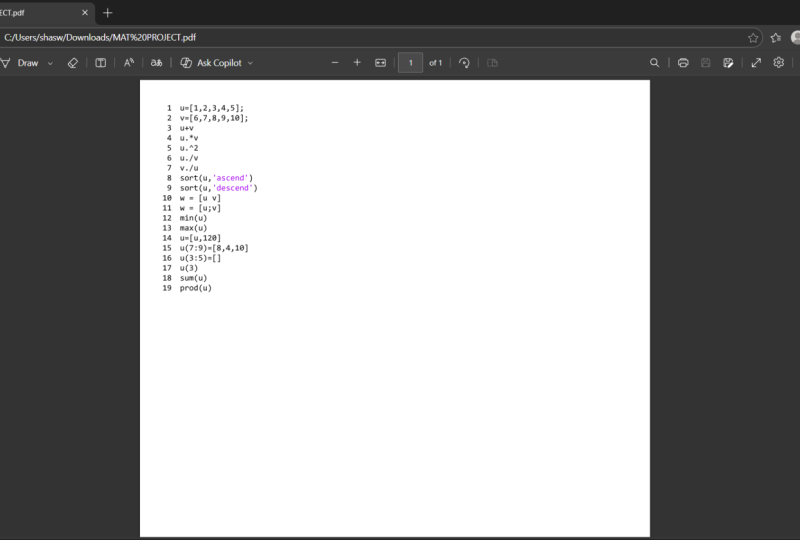The width and height of the screenshot is (800, 540).
Task: Save the PDF
Action: click(x=706, y=63)
